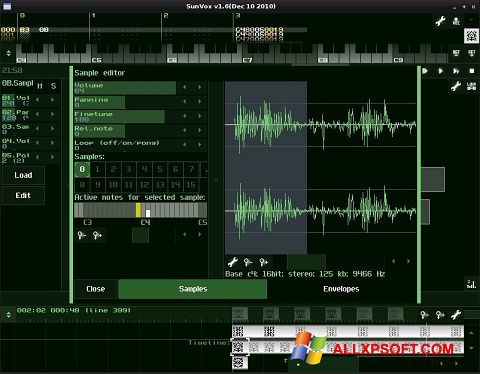Click the highlighted module icon under REC
The image size is (480, 374).
coord(471,36)
